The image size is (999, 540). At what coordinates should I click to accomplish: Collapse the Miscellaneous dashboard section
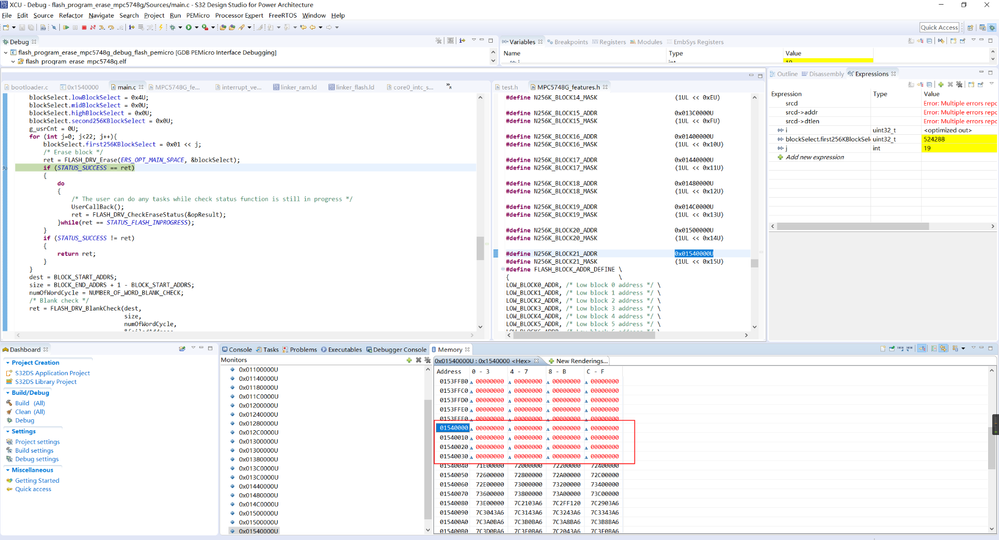pyautogui.click(x=8, y=470)
